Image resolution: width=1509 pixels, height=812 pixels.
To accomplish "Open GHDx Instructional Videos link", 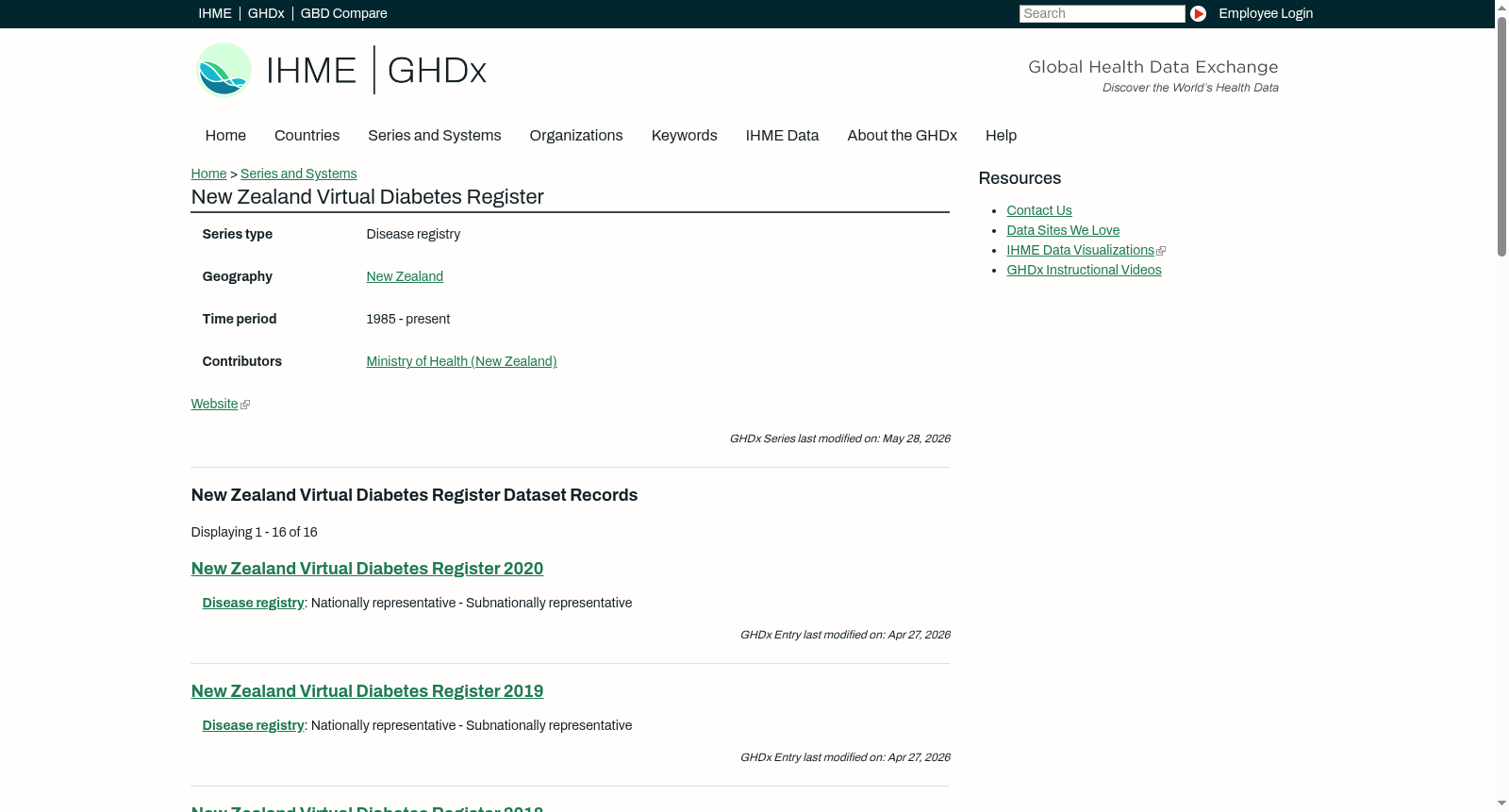I will (1084, 270).
